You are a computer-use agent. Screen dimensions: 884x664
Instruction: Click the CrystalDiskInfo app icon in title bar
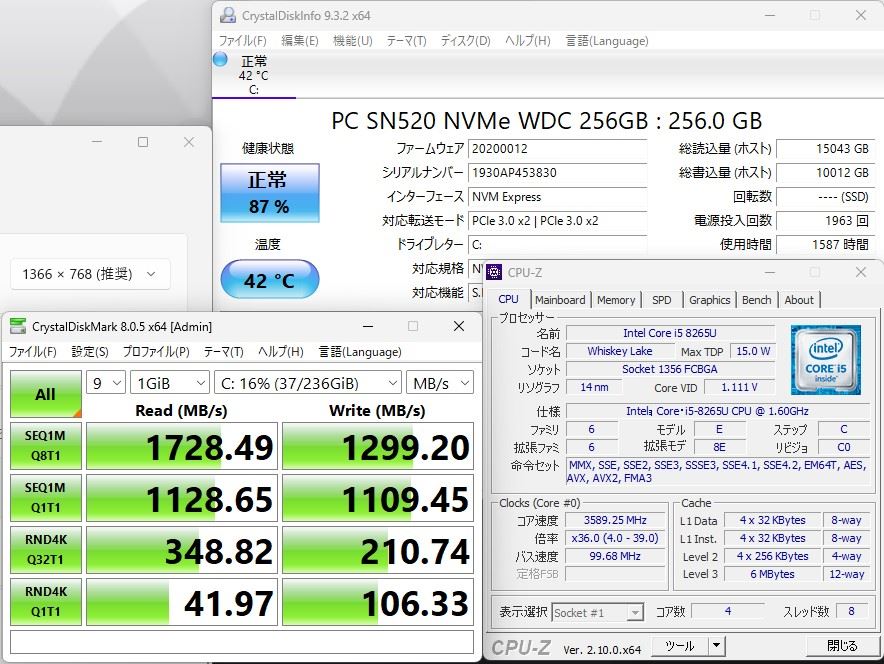point(228,15)
